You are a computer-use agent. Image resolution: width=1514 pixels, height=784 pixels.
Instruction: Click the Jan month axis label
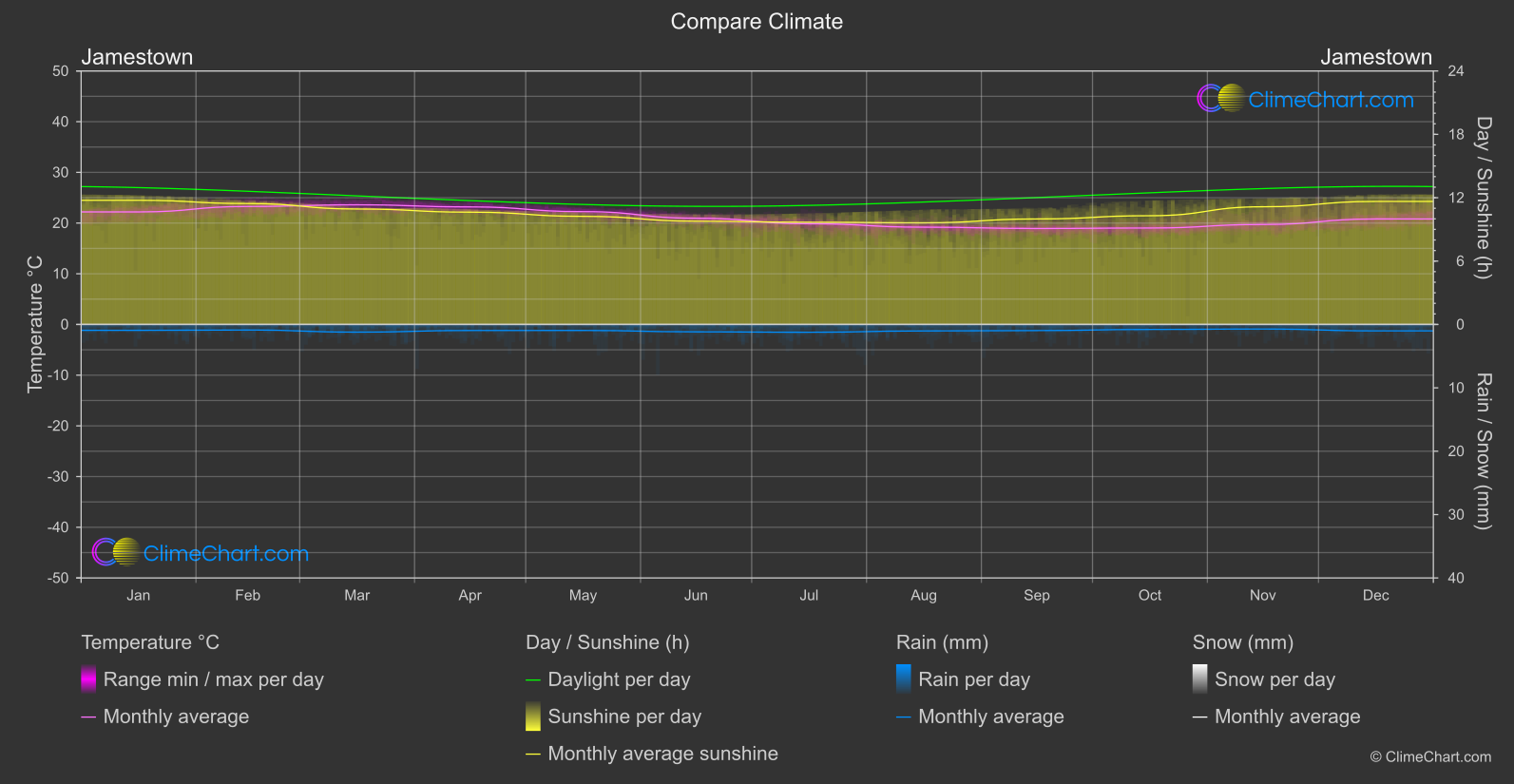[139, 596]
